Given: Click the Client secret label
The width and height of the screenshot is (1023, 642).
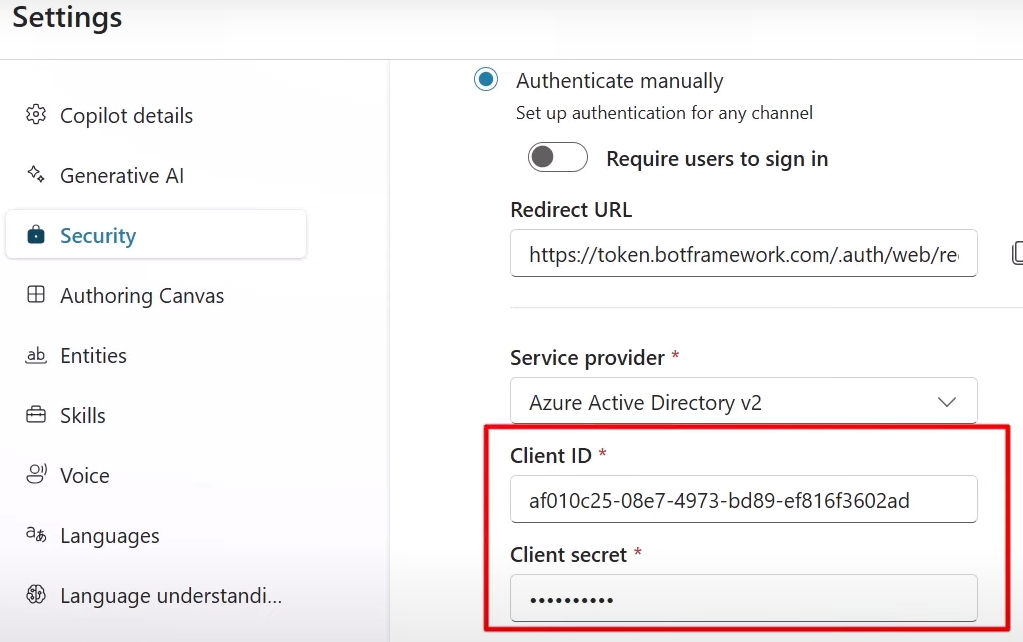Looking at the screenshot, I should point(568,555).
